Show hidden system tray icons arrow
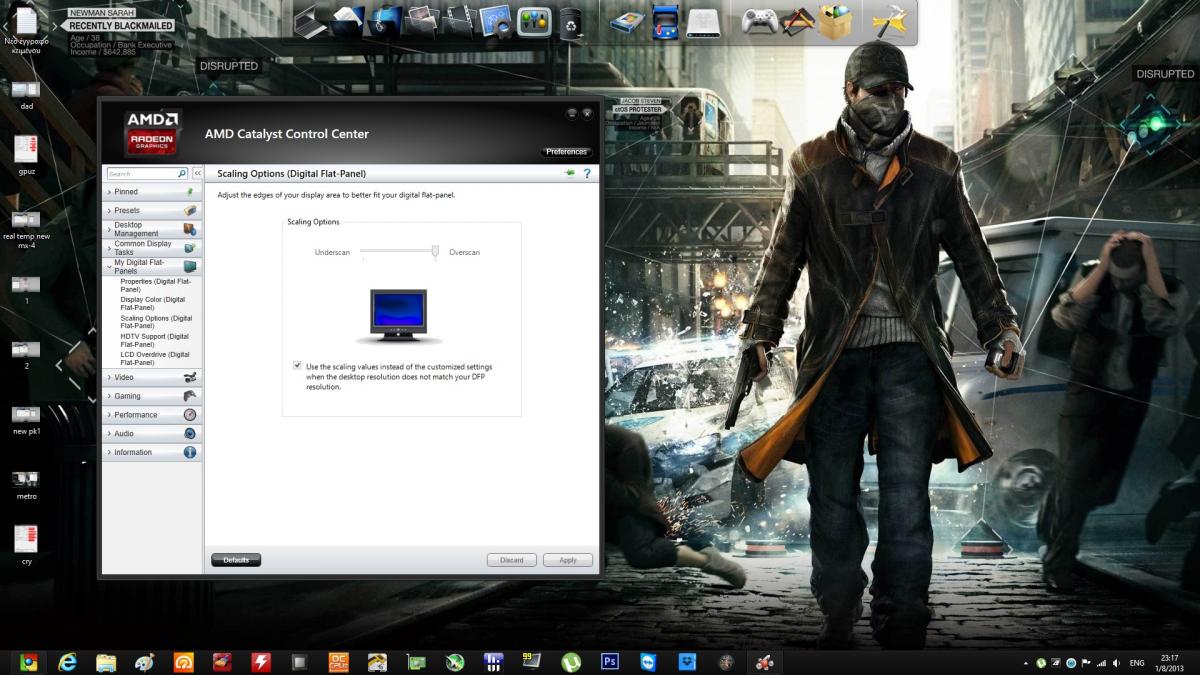1200x675 pixels. click(1026, 663)
